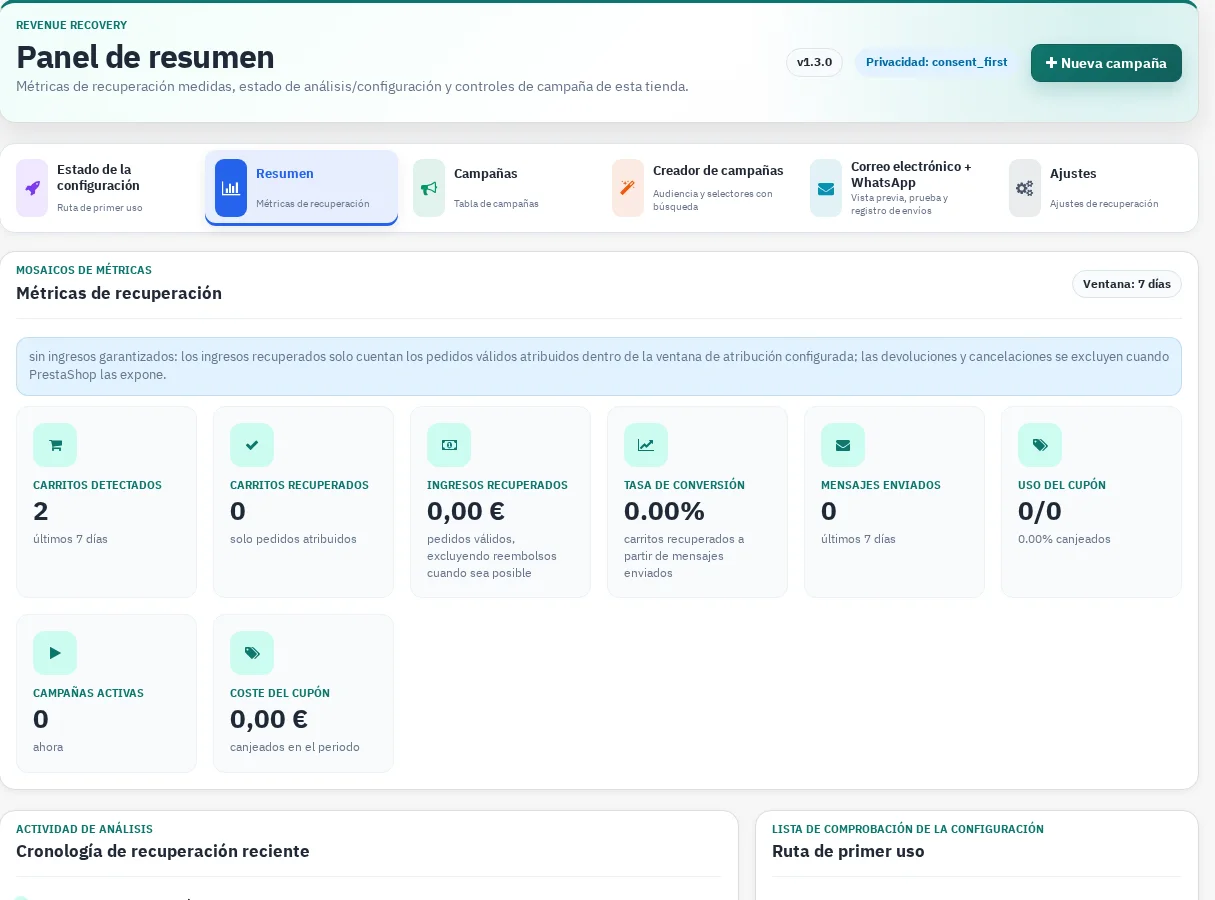Click the tags icon on Uso del cupón tile
Screen dimensions: 1215x900
pos(1040,445)
